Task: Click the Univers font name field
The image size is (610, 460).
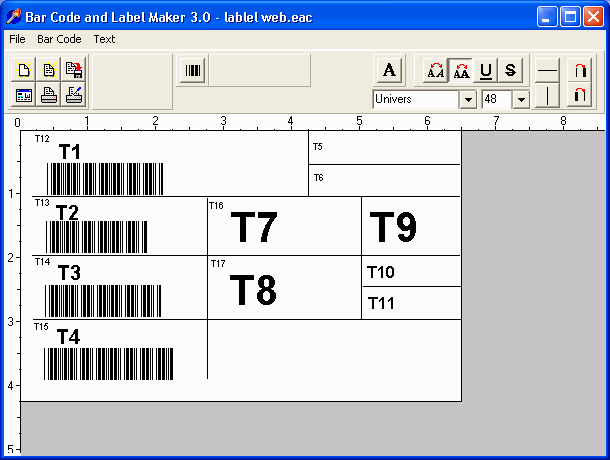Action: coord(416,100)
